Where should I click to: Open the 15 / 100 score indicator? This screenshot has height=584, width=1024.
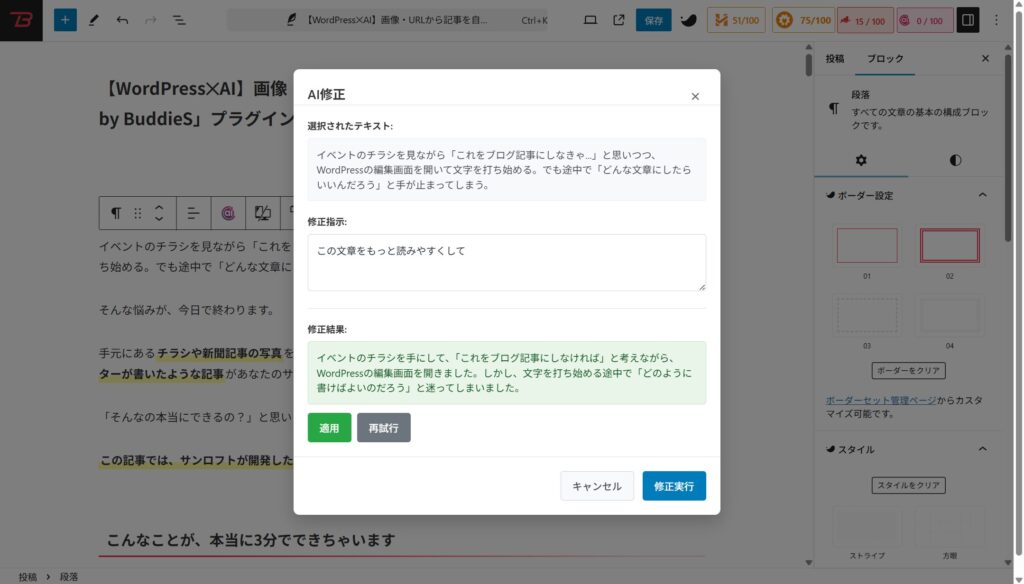[865, 20]
